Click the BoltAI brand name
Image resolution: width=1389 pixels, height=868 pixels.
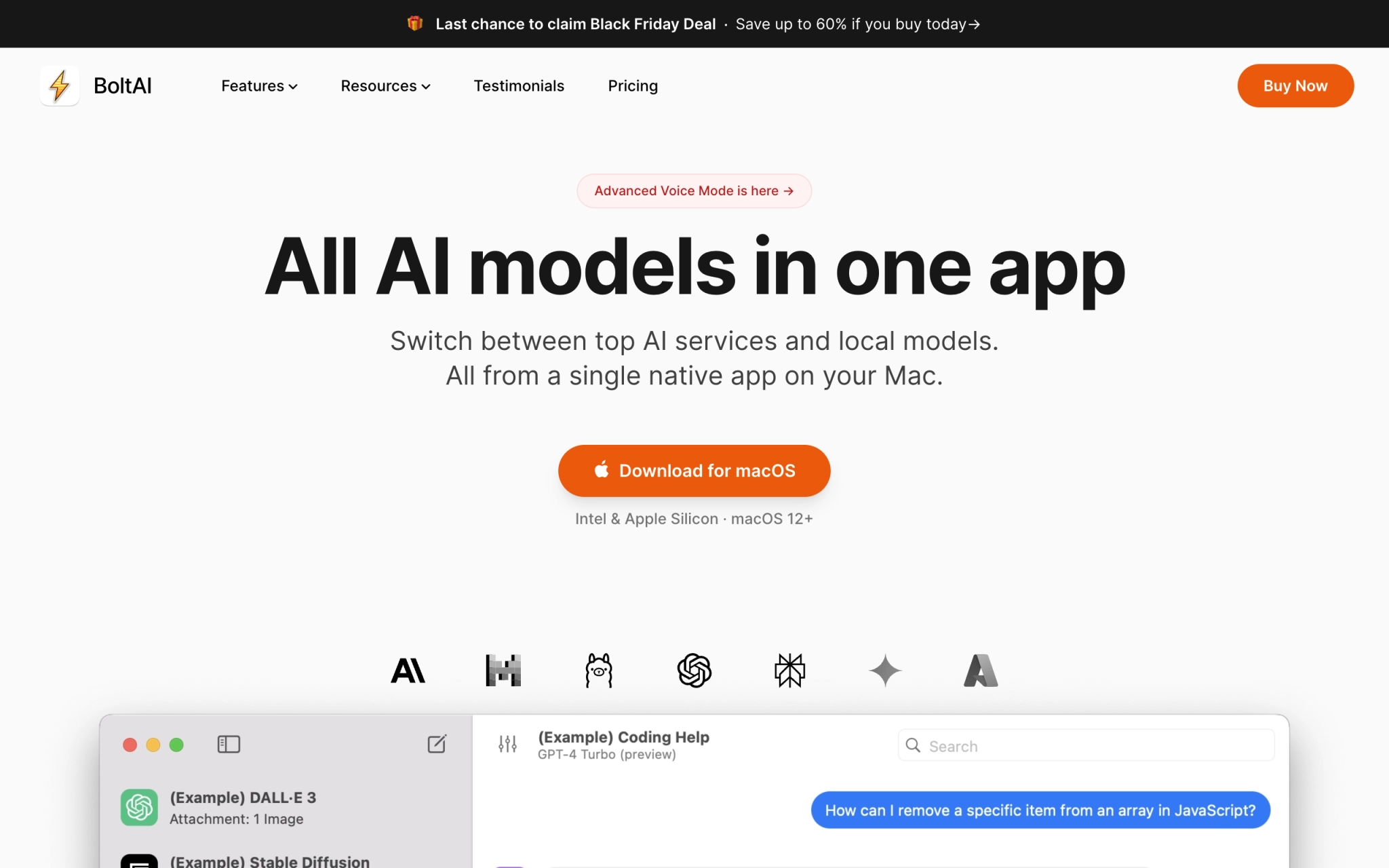pyautogui.click(x=123, y=86)
